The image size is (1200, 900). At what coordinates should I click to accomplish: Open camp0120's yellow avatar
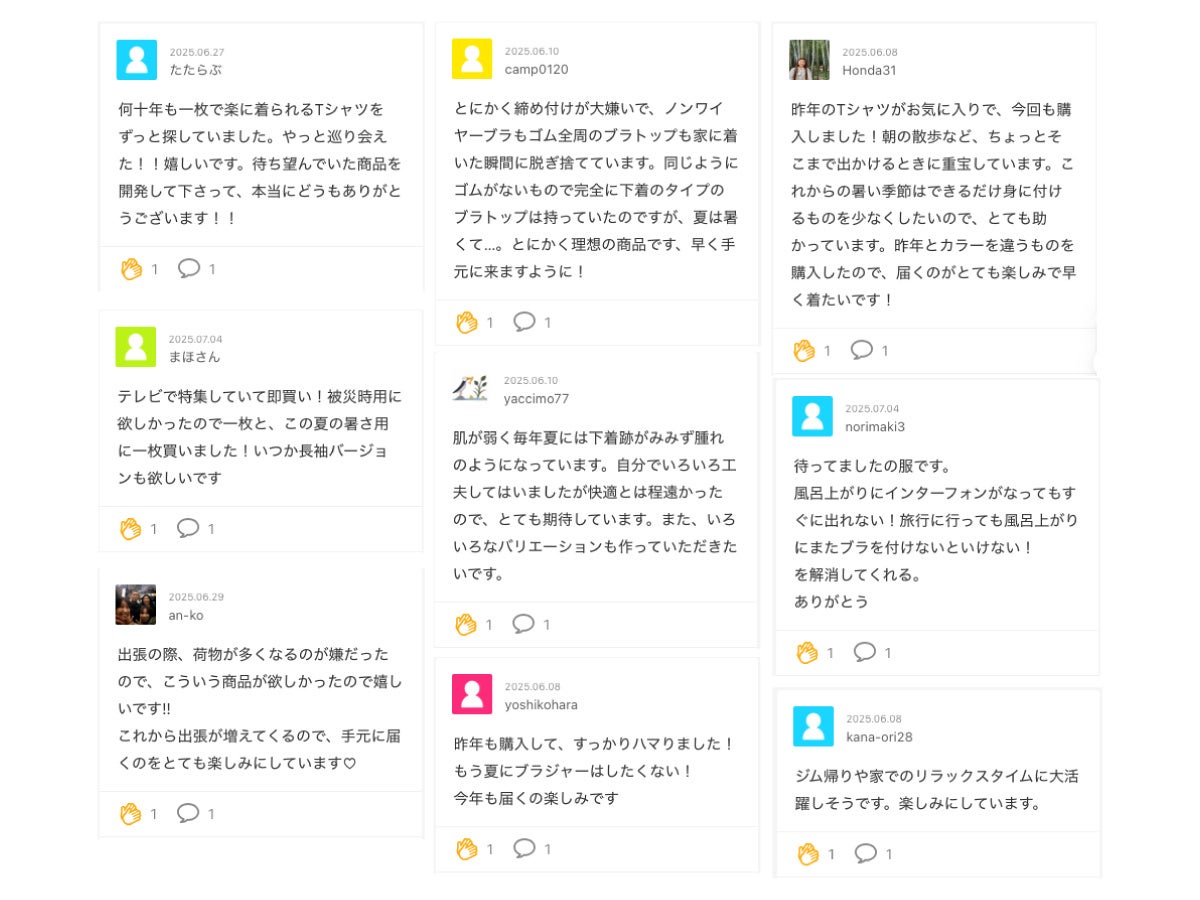[x=472, y=59]
